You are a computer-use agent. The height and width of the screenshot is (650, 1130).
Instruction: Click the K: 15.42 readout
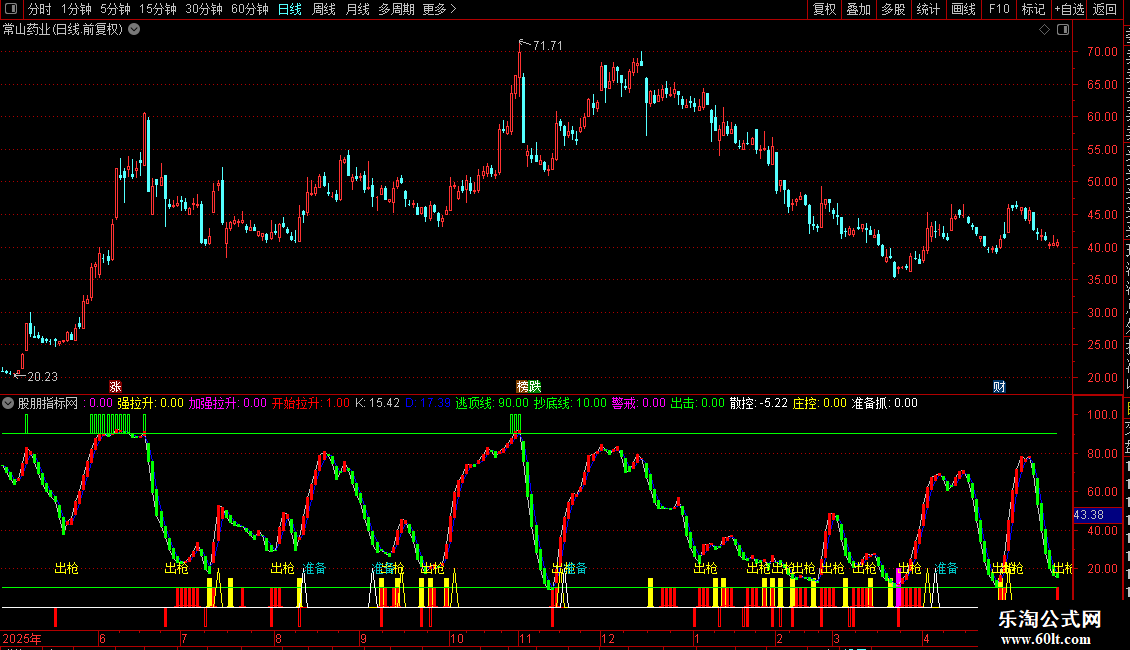pos(377,404)
